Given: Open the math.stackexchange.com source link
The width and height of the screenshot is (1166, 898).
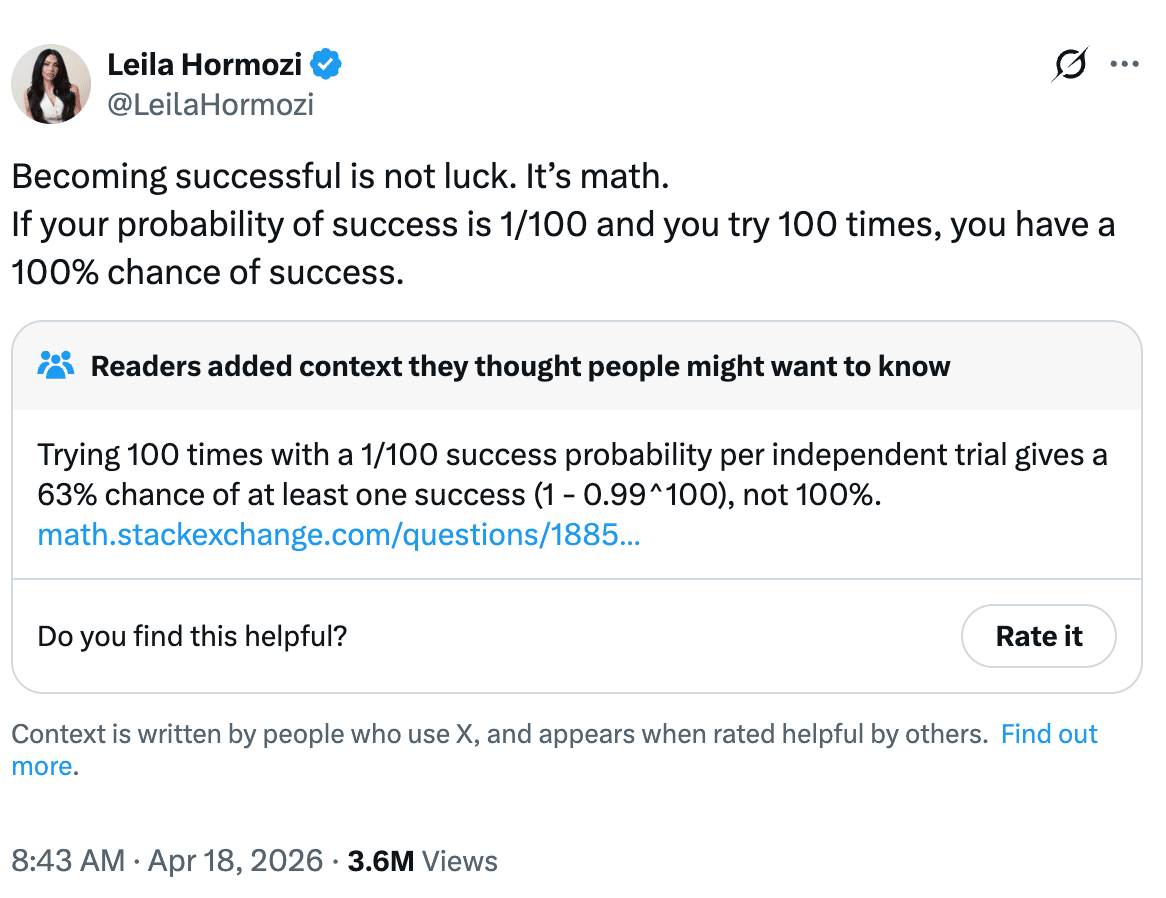Looking at the screenshot, I should coord(339,535).
